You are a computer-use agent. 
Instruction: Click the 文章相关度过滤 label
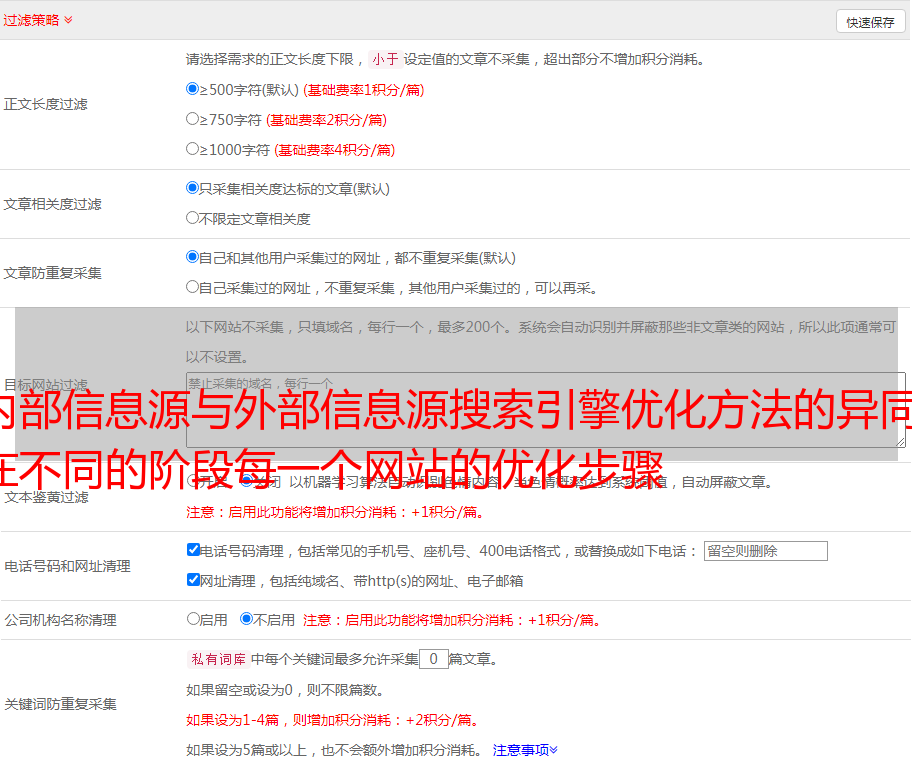pyautogui.click(x=52, y=204)
